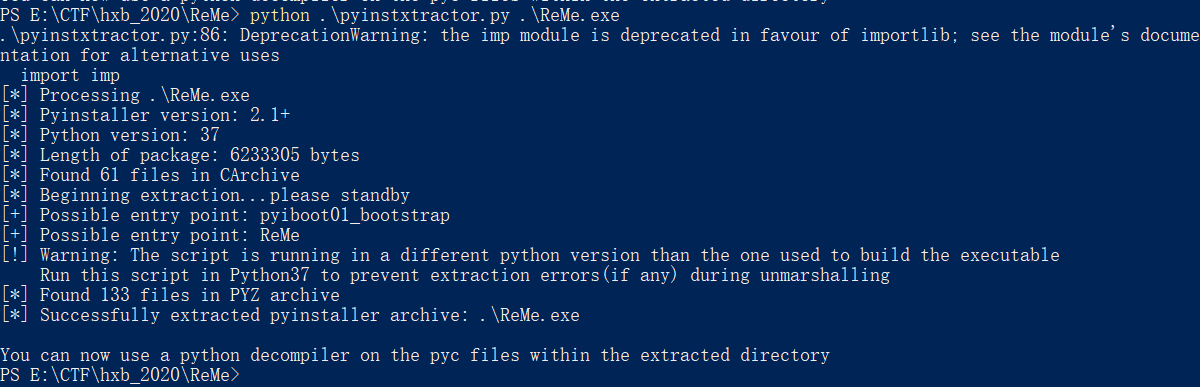Click 'Run this script in Python37' line

465,275
